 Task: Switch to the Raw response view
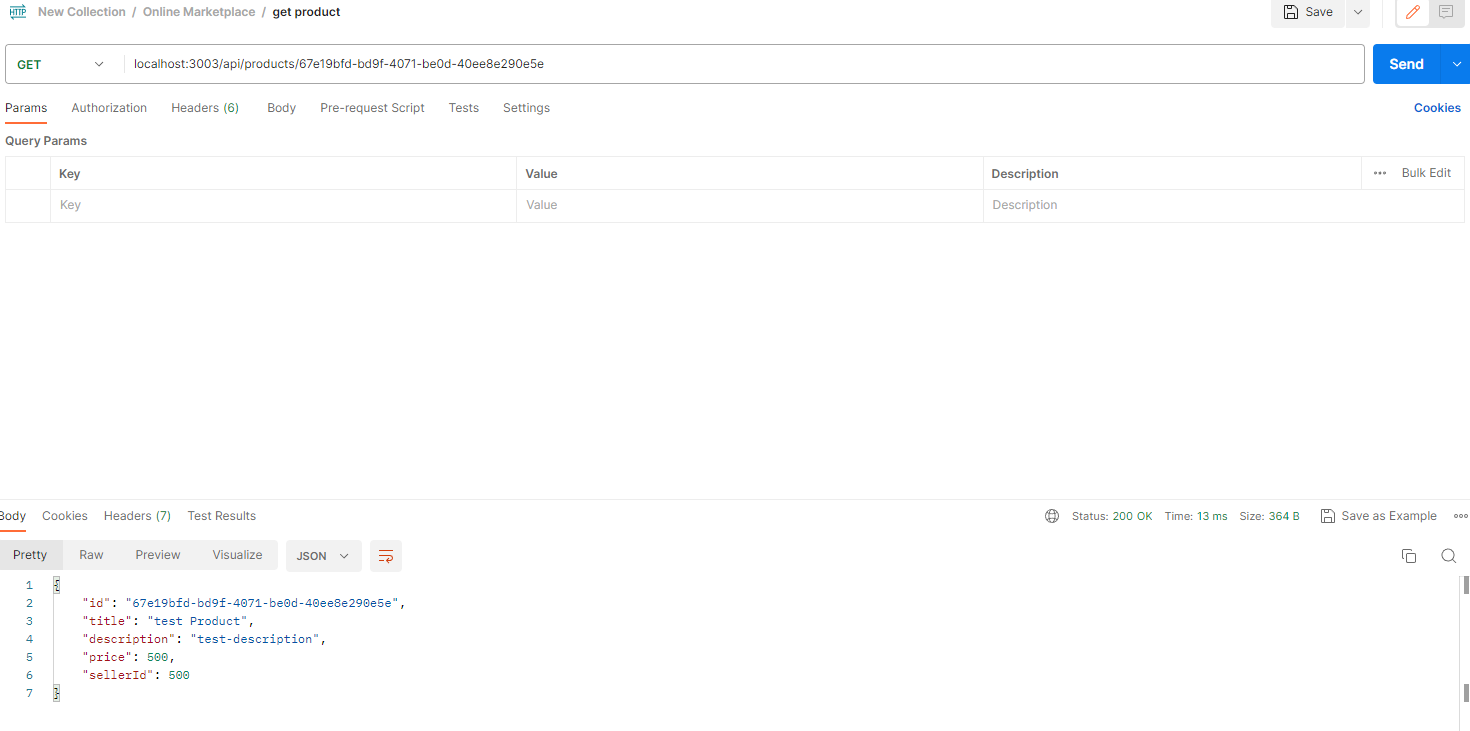(x=90, y=555)
